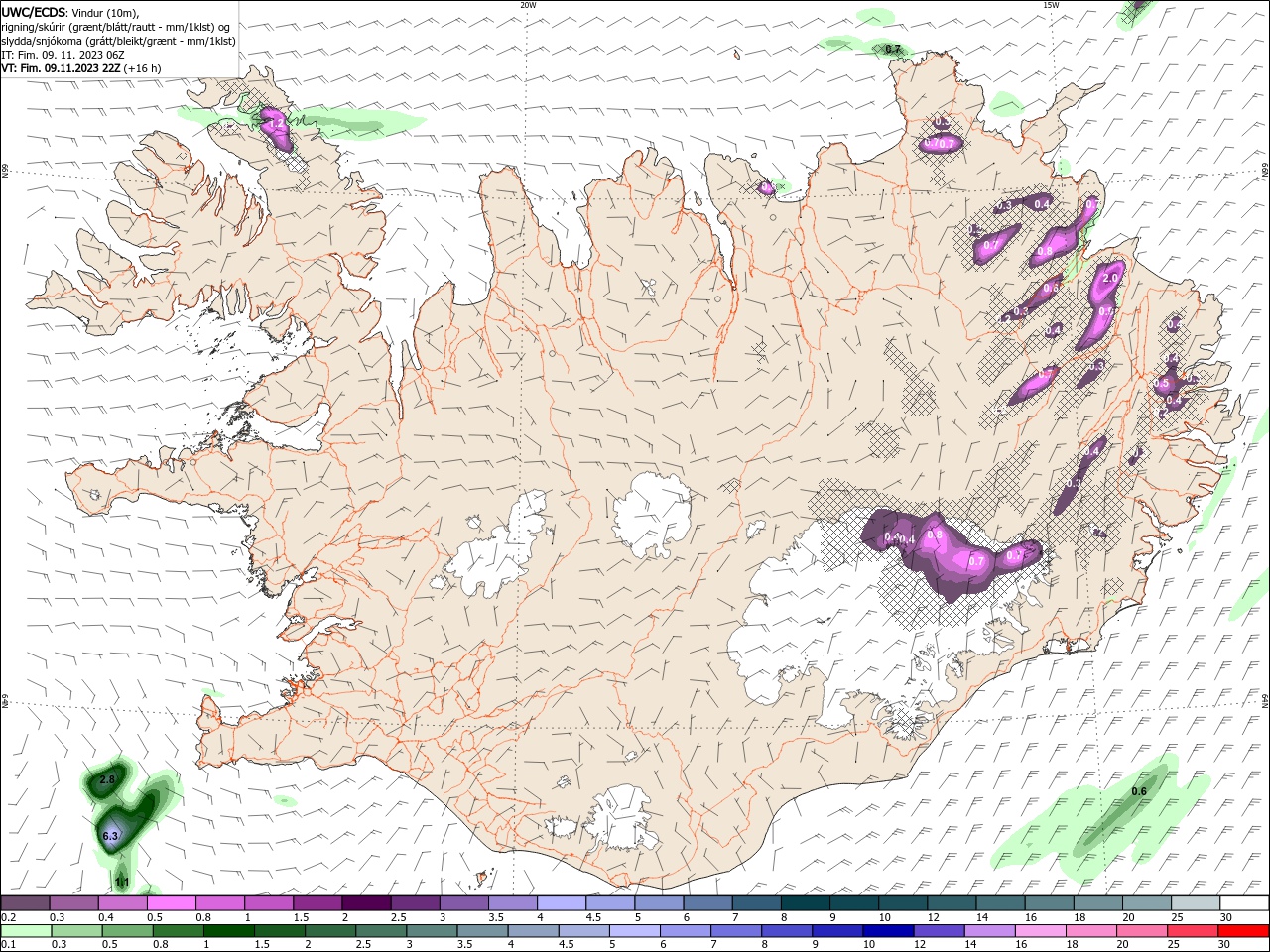Click the bright pink 0.5 swatch in upper legend
Image resolution: width=1270 pixels, height=952 pixels.
tap(171, 903)
